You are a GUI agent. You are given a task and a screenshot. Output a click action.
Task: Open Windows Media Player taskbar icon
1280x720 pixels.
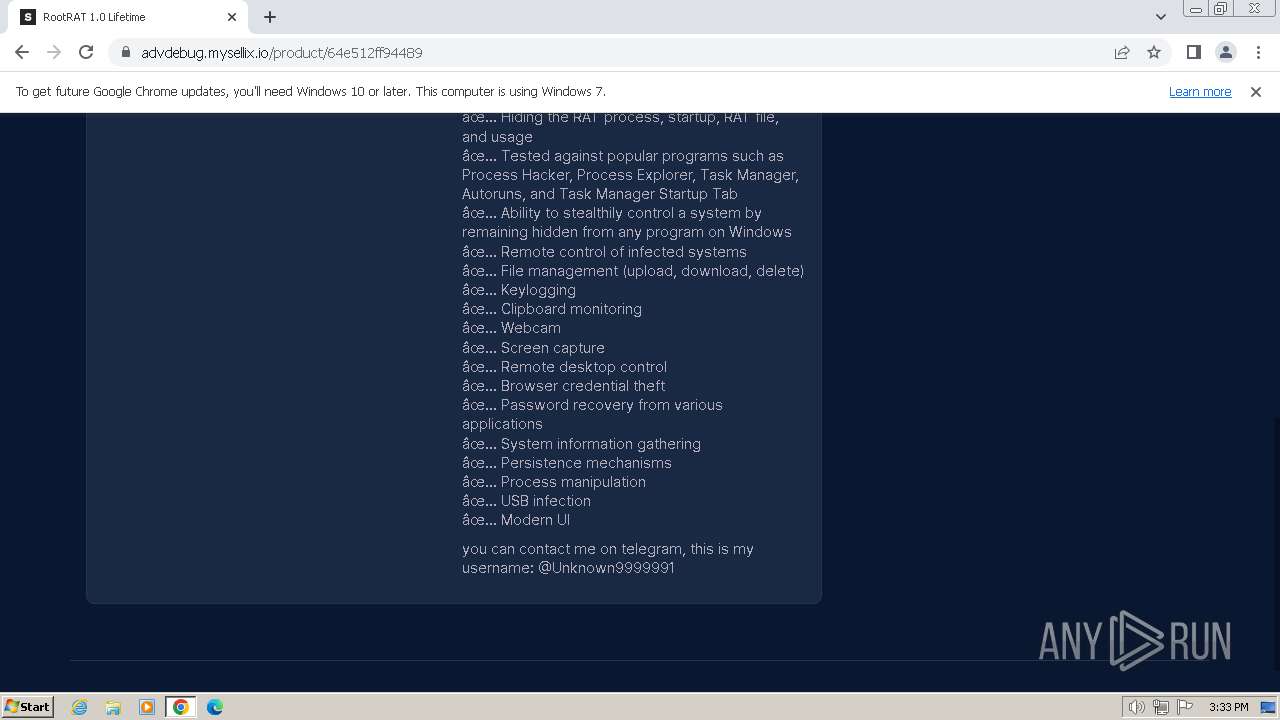tap(147, 707)
